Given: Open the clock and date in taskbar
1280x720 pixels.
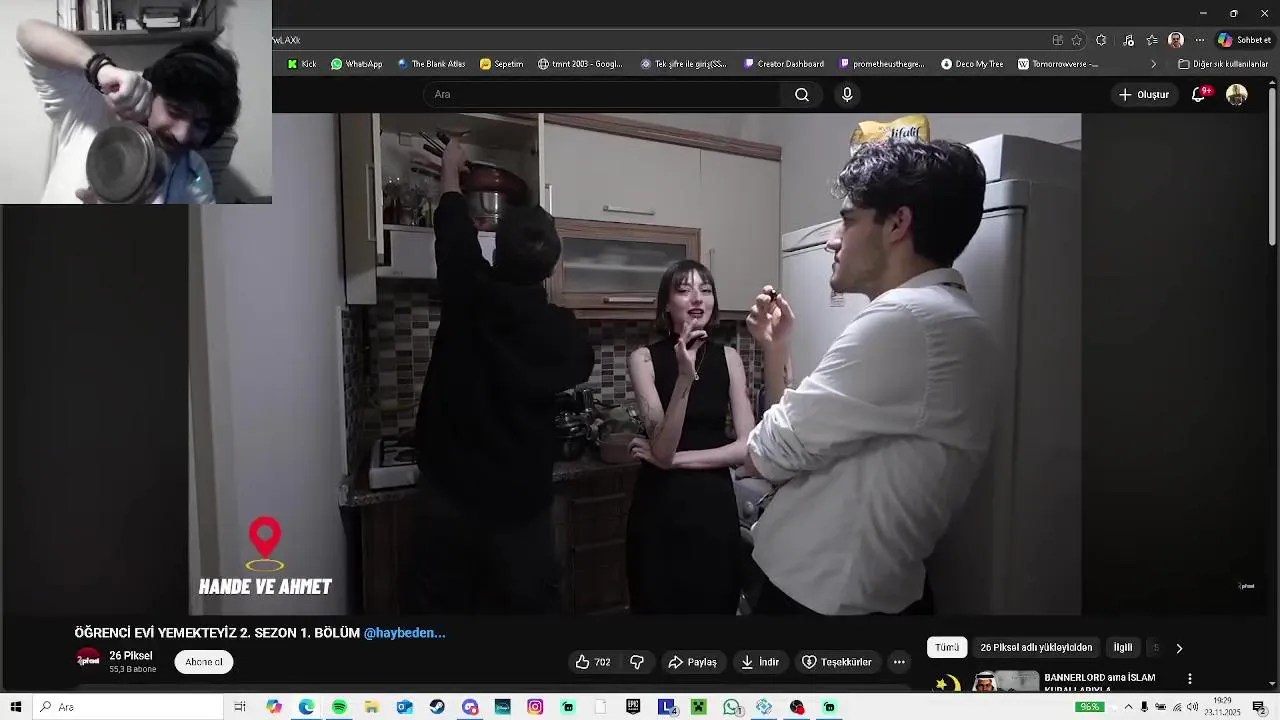Looking at the screenshot, I should (1222, 707).
